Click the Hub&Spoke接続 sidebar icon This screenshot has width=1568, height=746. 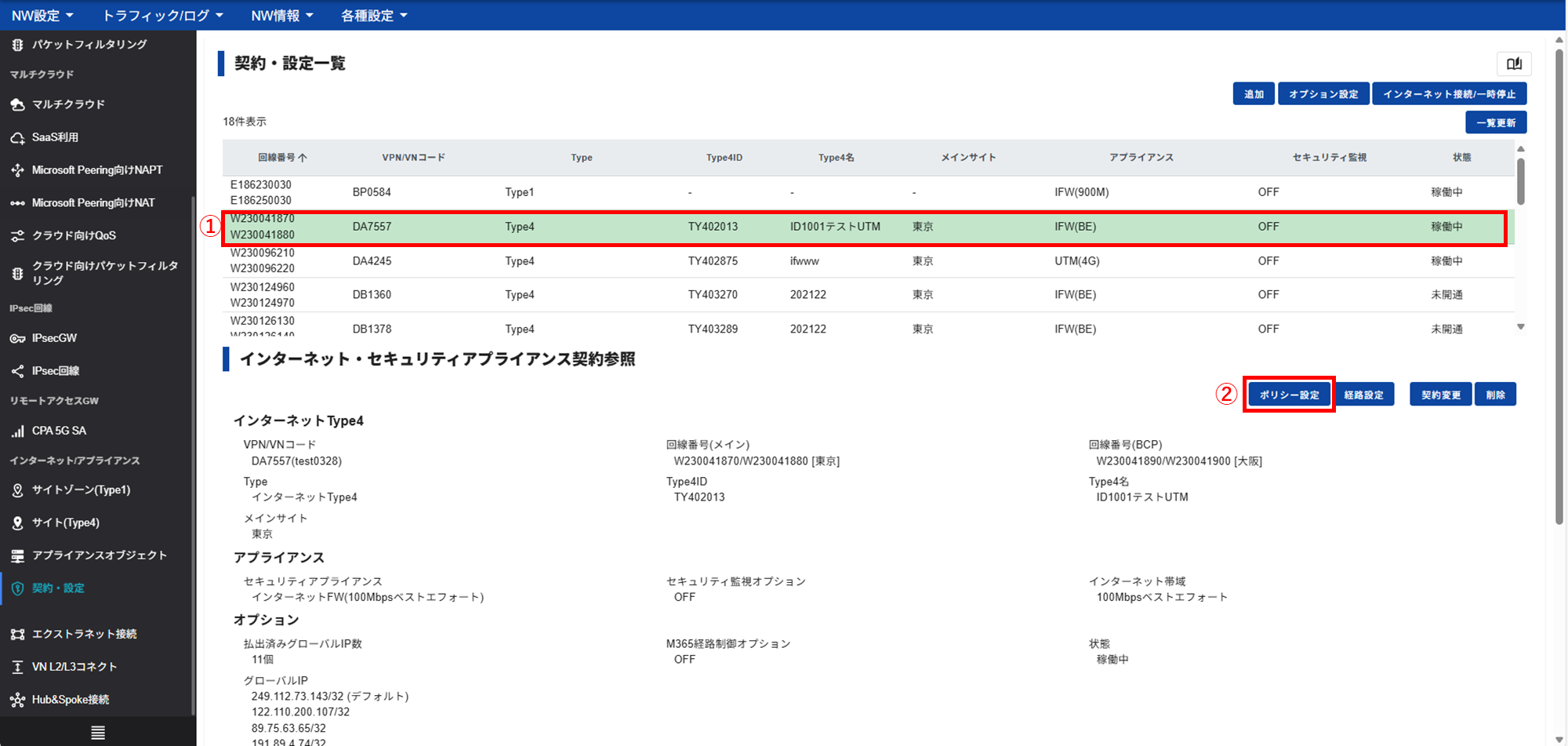[17, 700]
